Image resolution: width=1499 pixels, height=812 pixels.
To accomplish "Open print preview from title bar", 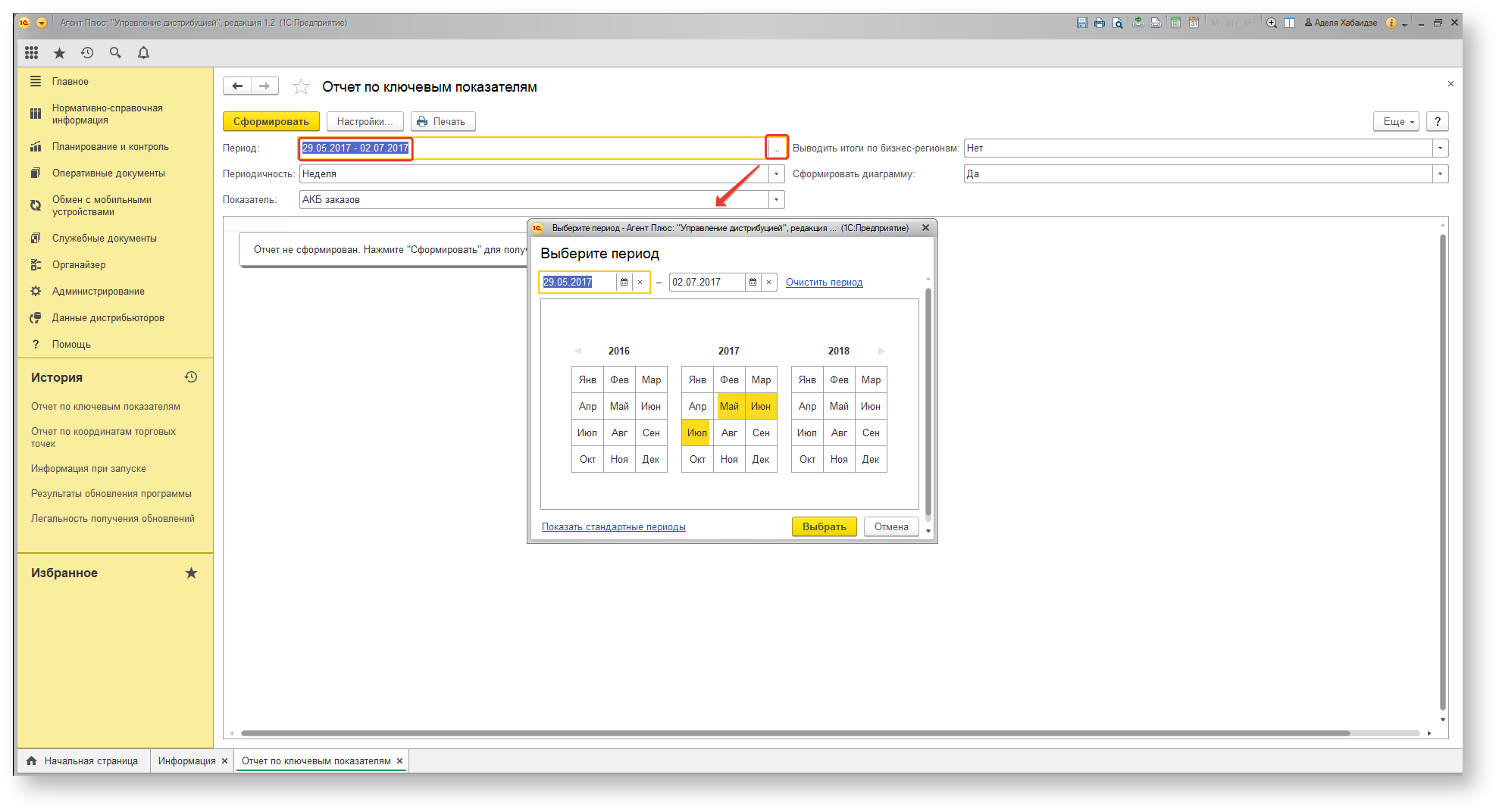I will 1118,23.
